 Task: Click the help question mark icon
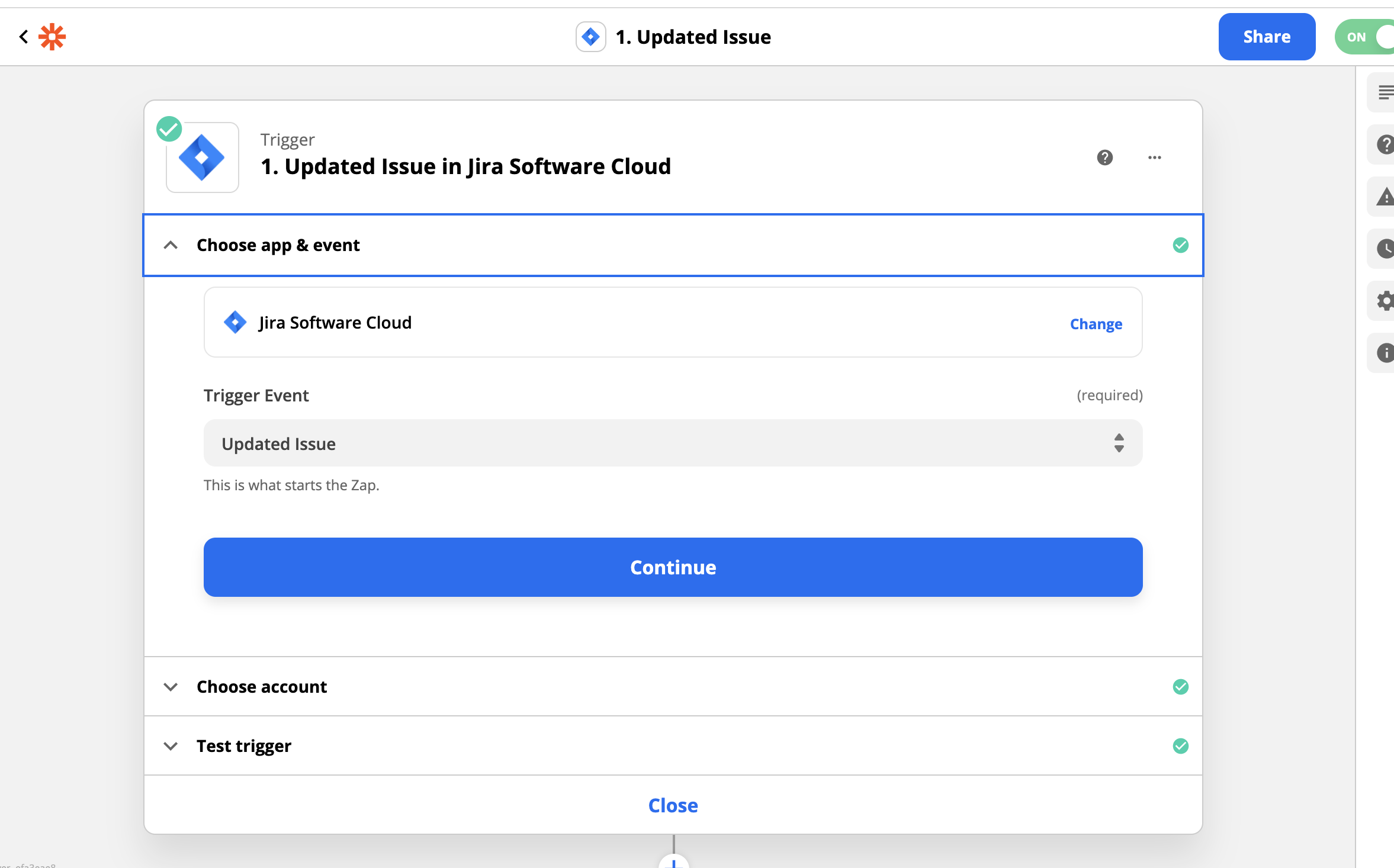[1105, 157]
